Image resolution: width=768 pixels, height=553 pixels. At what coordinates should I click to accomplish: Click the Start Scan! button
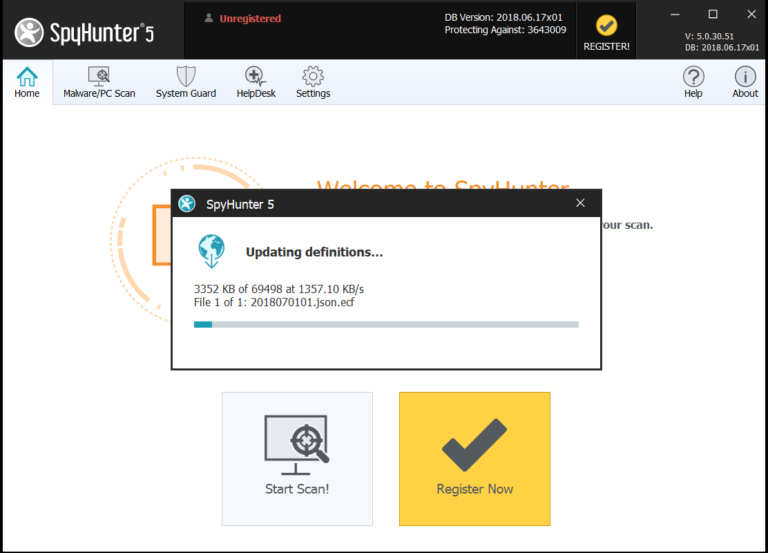297,458
